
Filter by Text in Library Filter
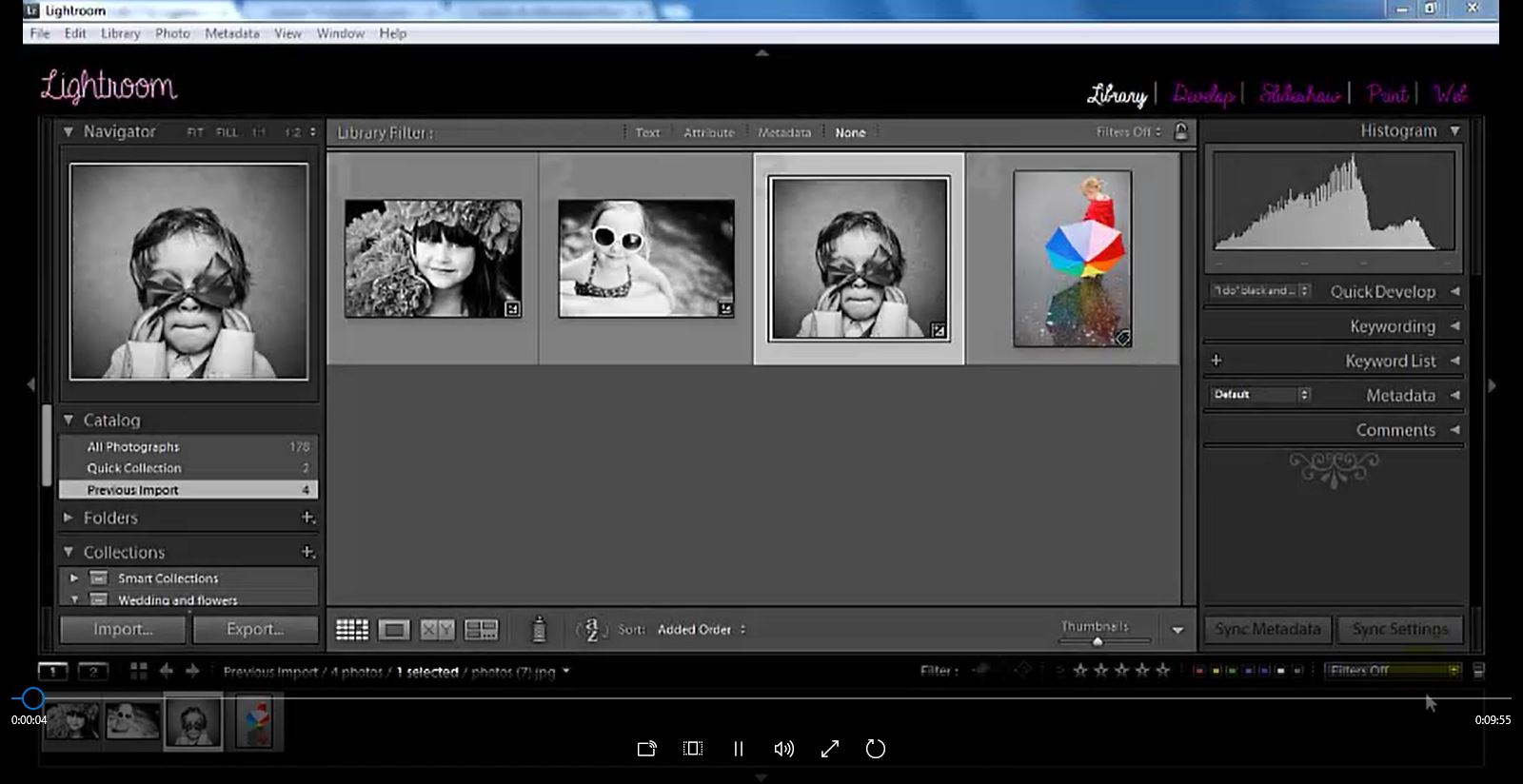pos(647,132)
